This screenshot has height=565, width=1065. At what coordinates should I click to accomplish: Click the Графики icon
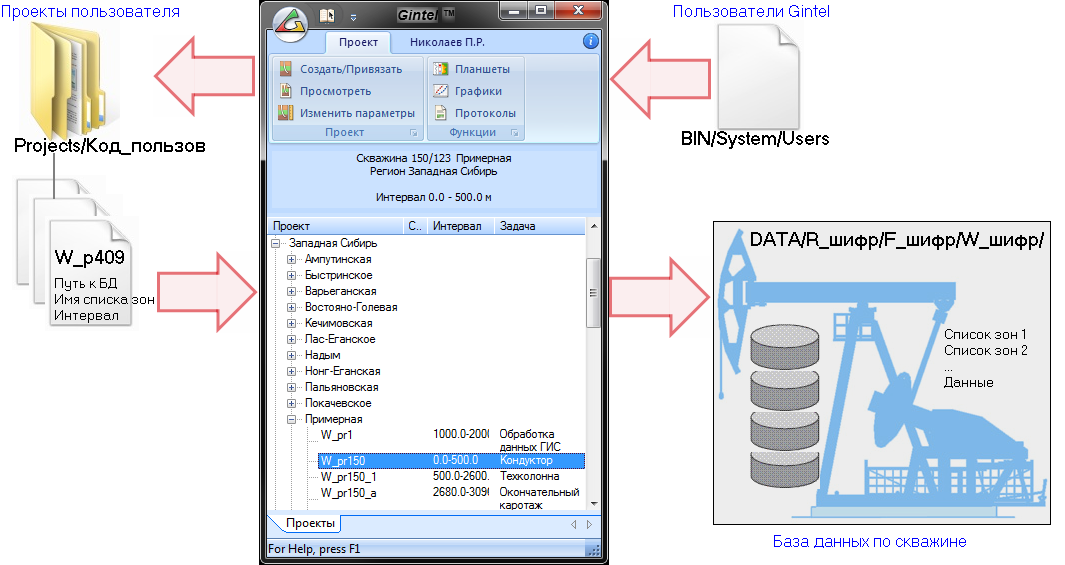coord(441,90)
